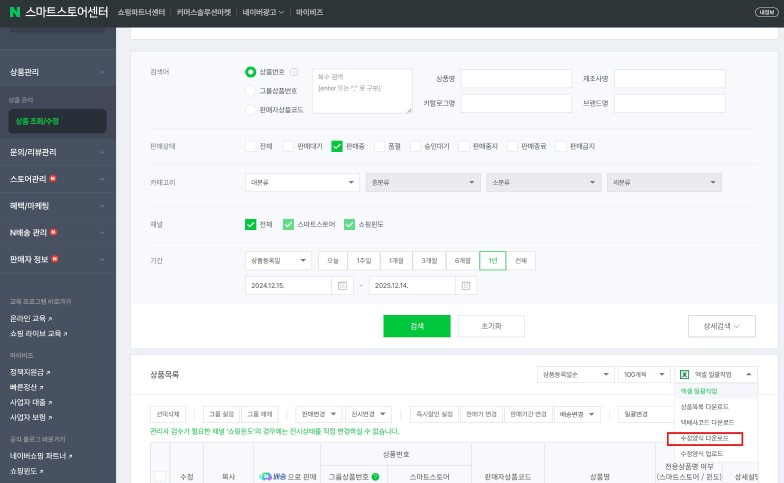Check the 품절 status checkbox
784x483 pixels.
[x=381, y=146]
